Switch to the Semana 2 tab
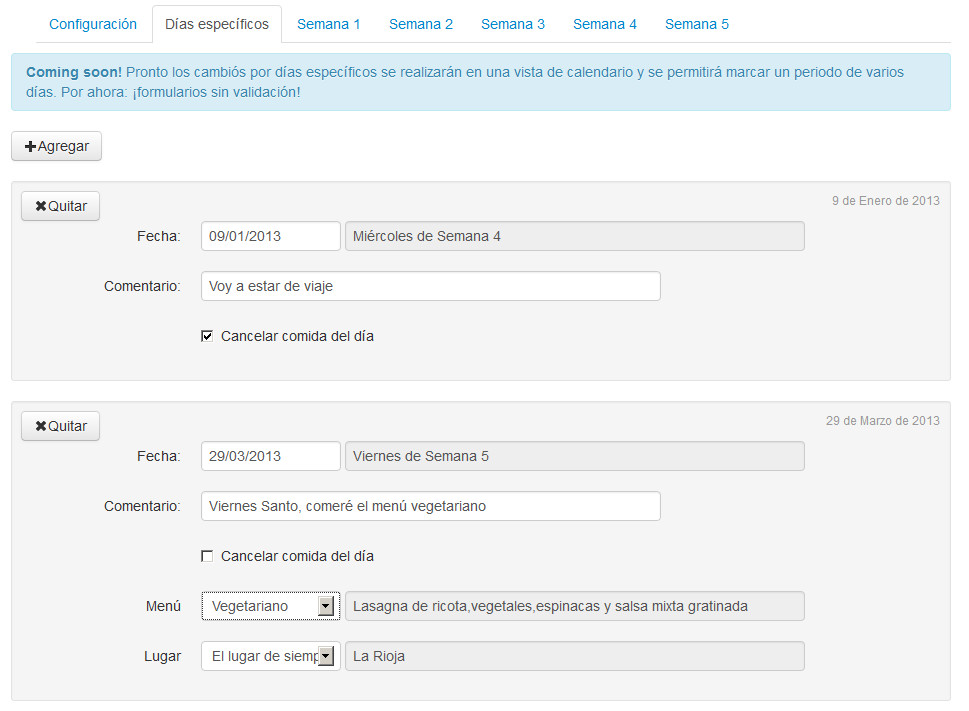 pos(421,24)
